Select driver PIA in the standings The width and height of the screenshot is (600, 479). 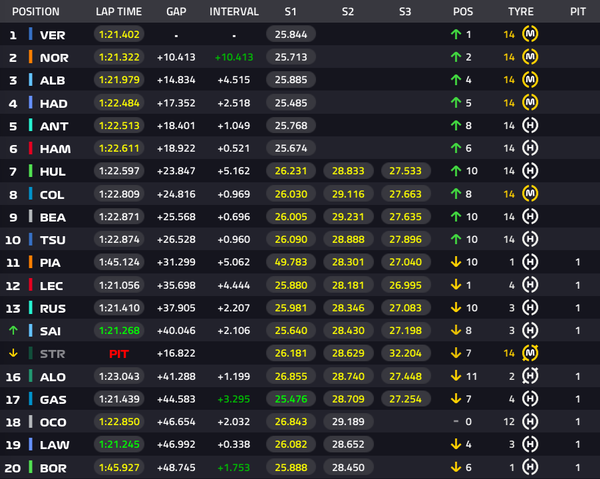click(x=50, y=263)
